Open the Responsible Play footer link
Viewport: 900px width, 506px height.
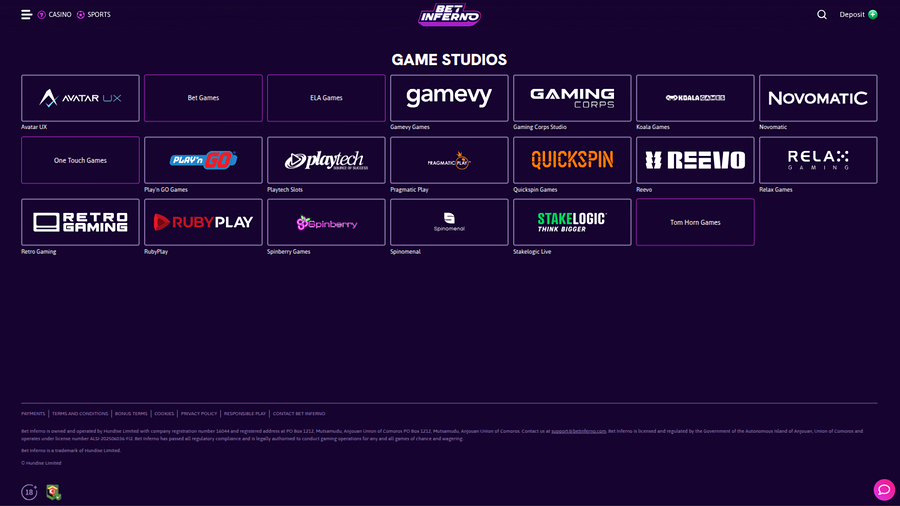click(x=245, y=414)
